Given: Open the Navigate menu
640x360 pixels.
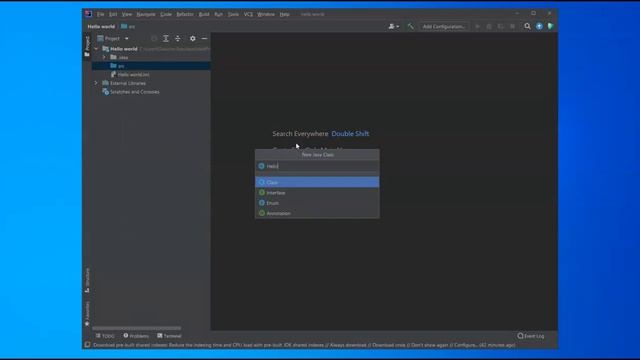Looking at the screenshot, I should point(146,14).
